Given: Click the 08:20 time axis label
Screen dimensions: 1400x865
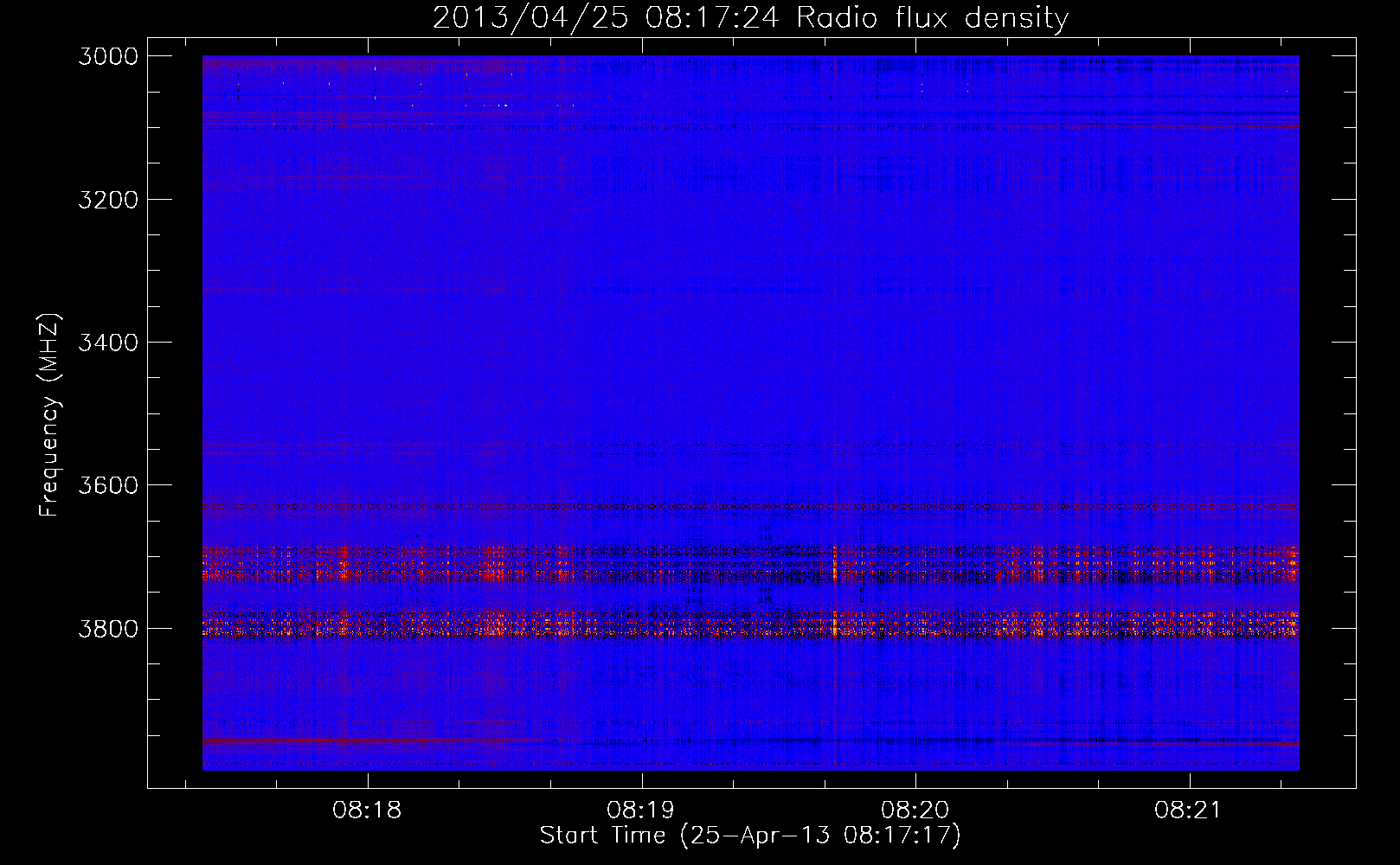Looking at the screenshot, I should point(915,811).
